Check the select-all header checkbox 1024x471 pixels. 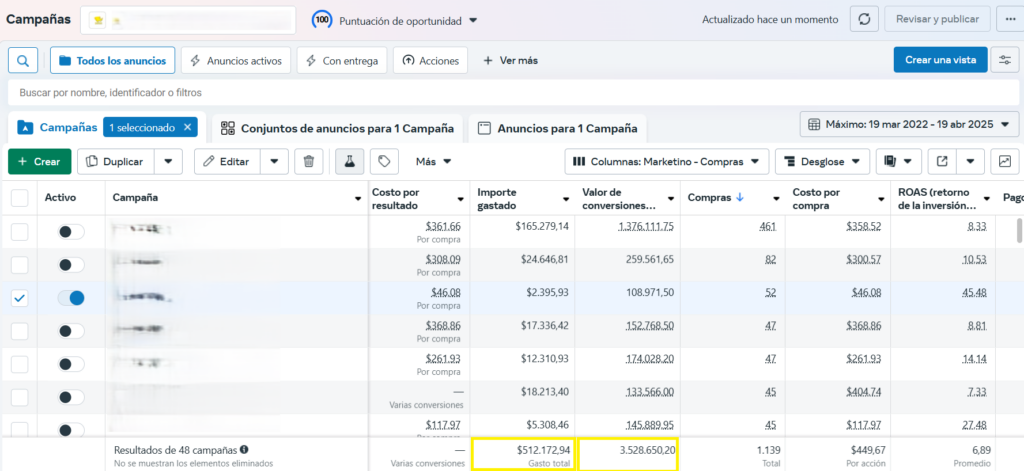point(20,198)
